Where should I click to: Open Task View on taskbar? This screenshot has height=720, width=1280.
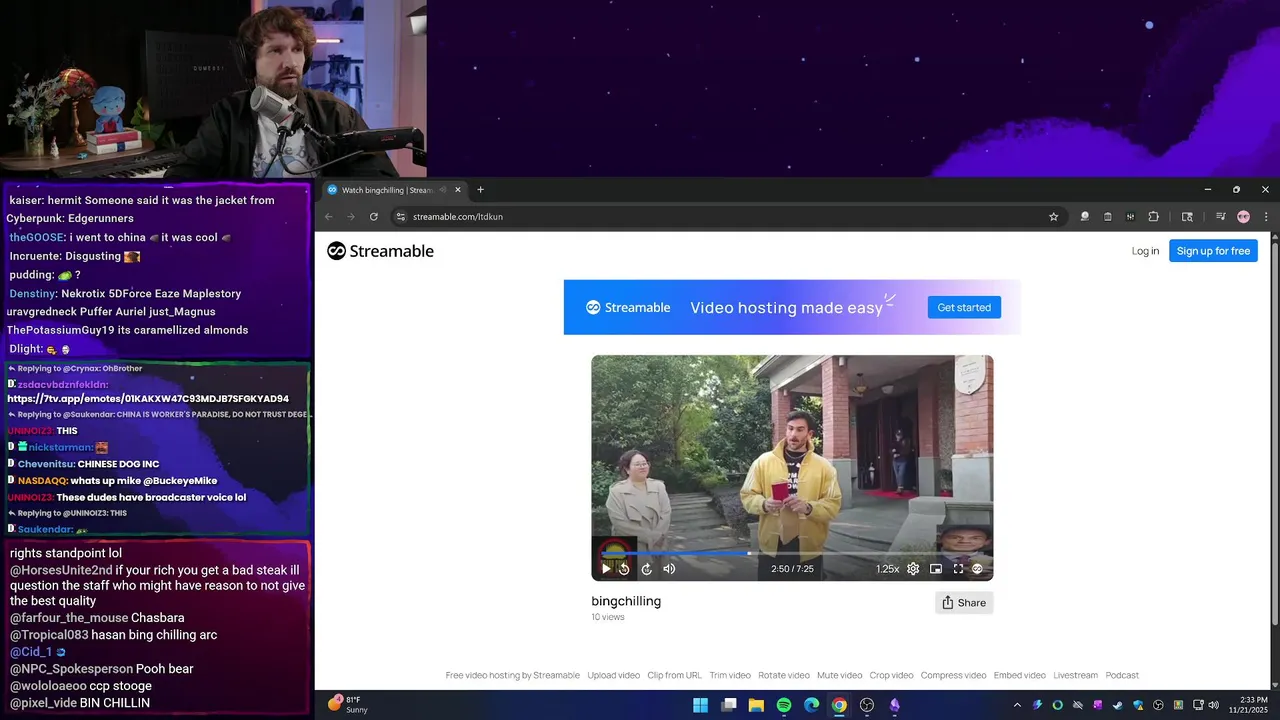click(729, 705)
